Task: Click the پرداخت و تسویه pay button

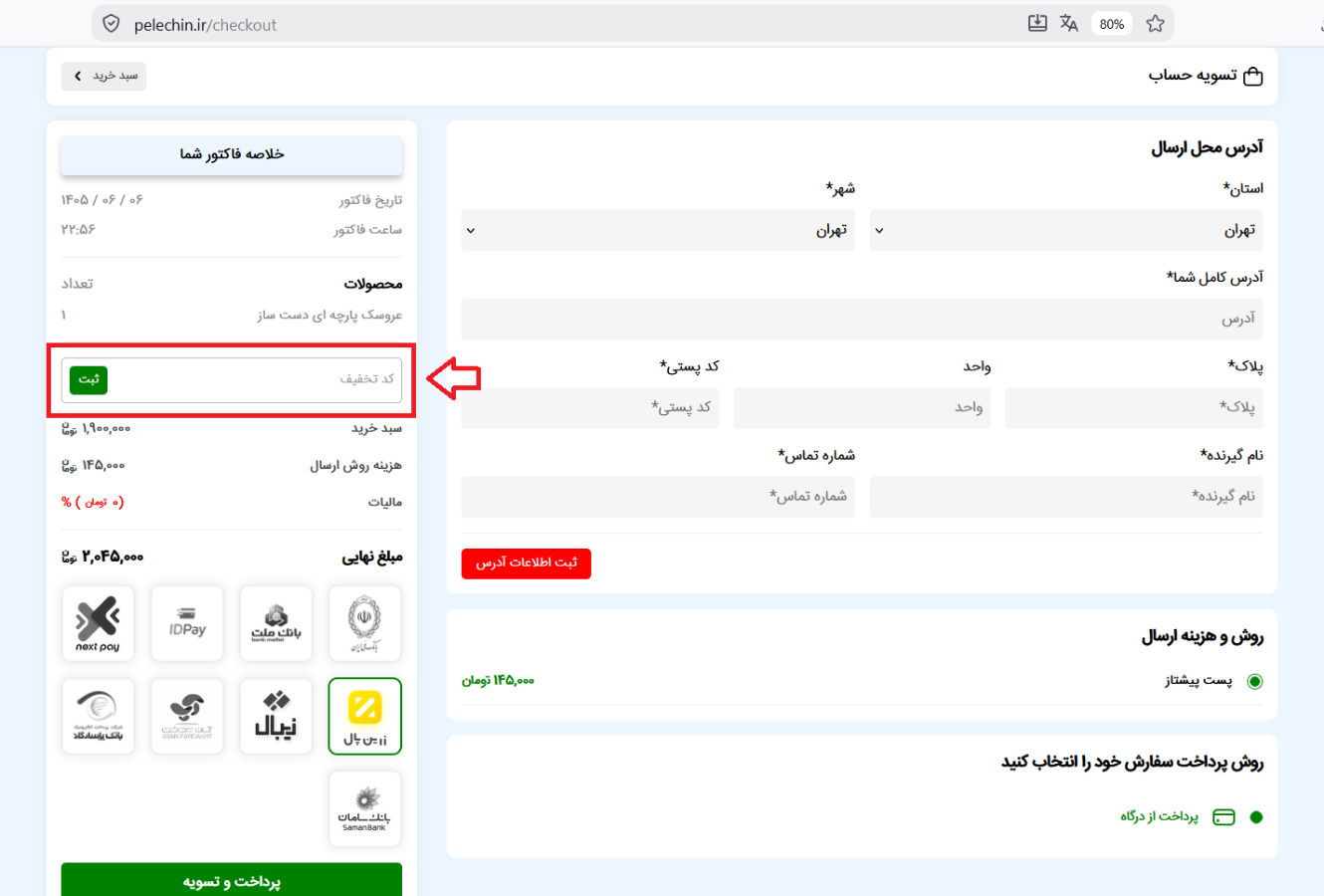Action: pyautogui.click(x=232, y=880)
